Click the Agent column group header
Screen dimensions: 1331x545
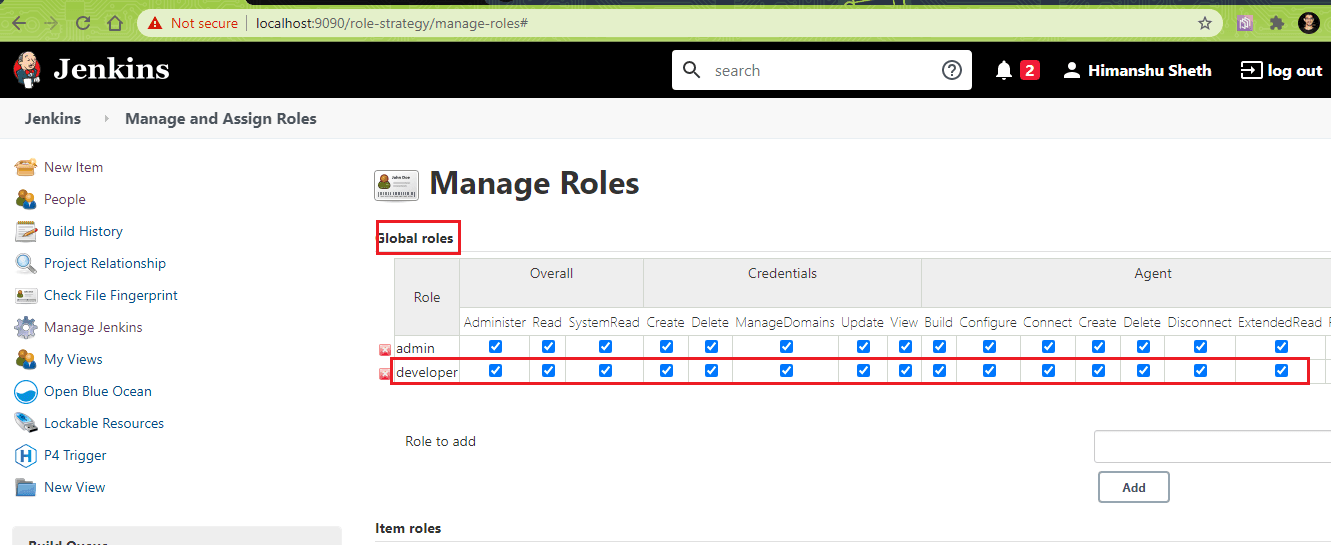[x=1153, y=273]
